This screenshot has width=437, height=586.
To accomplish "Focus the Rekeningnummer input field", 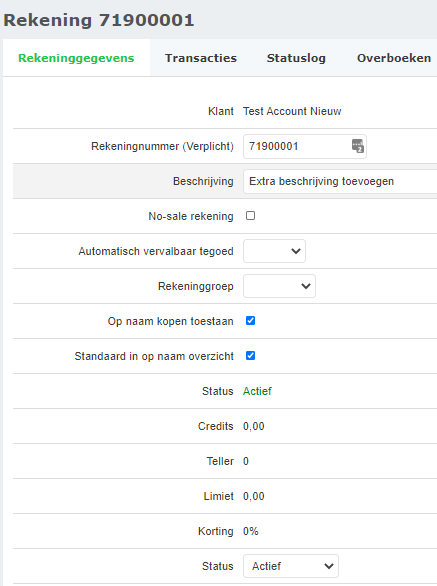I will click(x=305, y=146).
